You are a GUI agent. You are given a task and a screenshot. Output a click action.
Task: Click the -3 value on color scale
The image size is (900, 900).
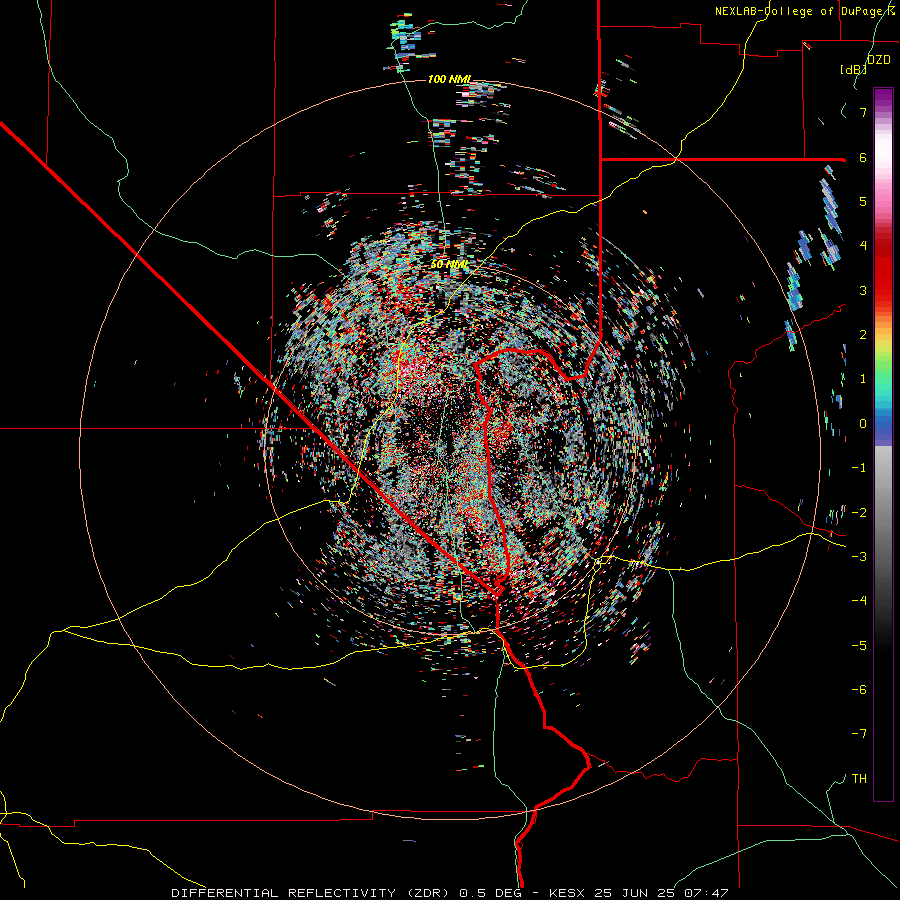point(859,557)
